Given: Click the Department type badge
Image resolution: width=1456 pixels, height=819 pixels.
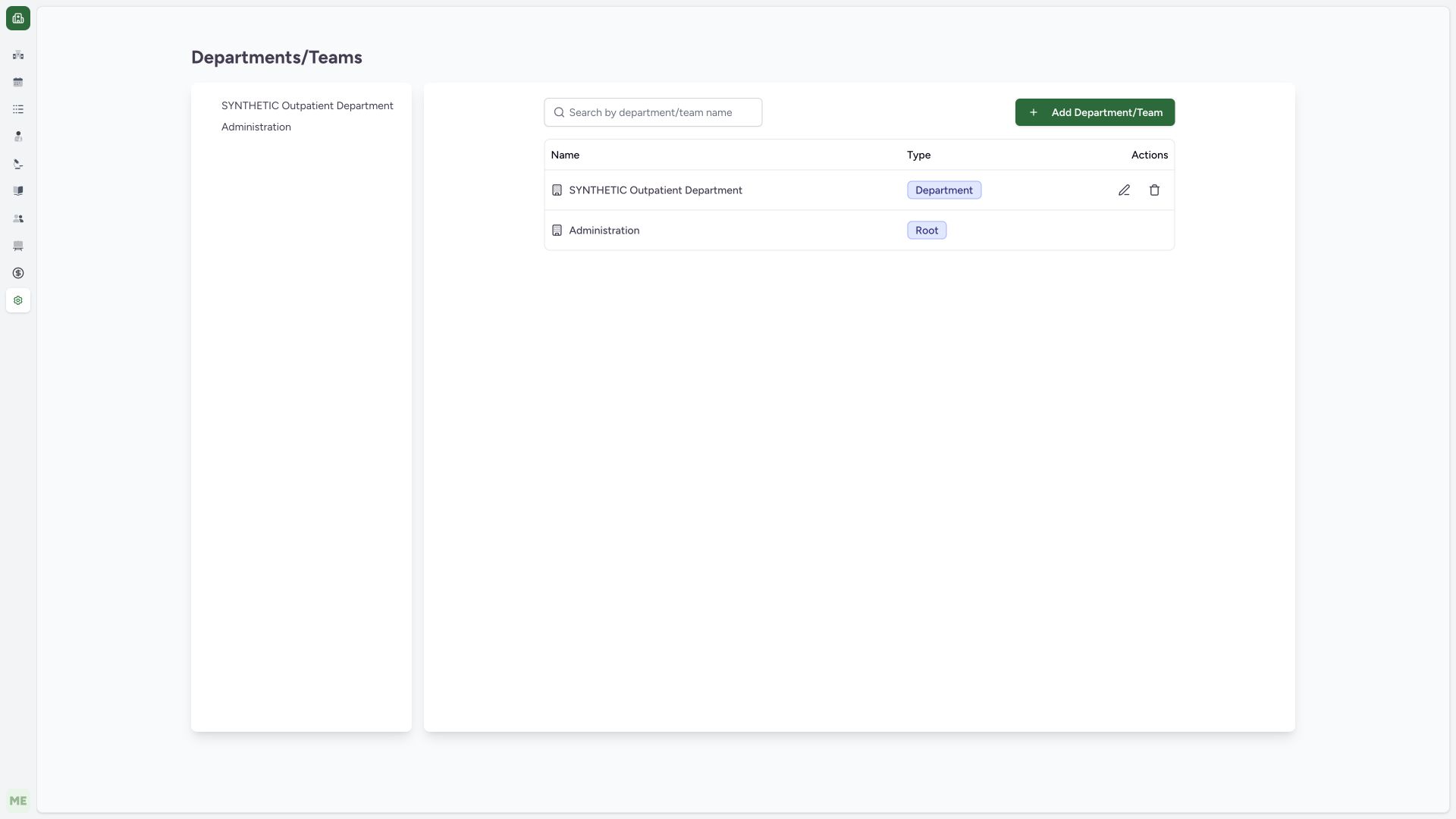Looking at the screenshot, I should 944,190.
